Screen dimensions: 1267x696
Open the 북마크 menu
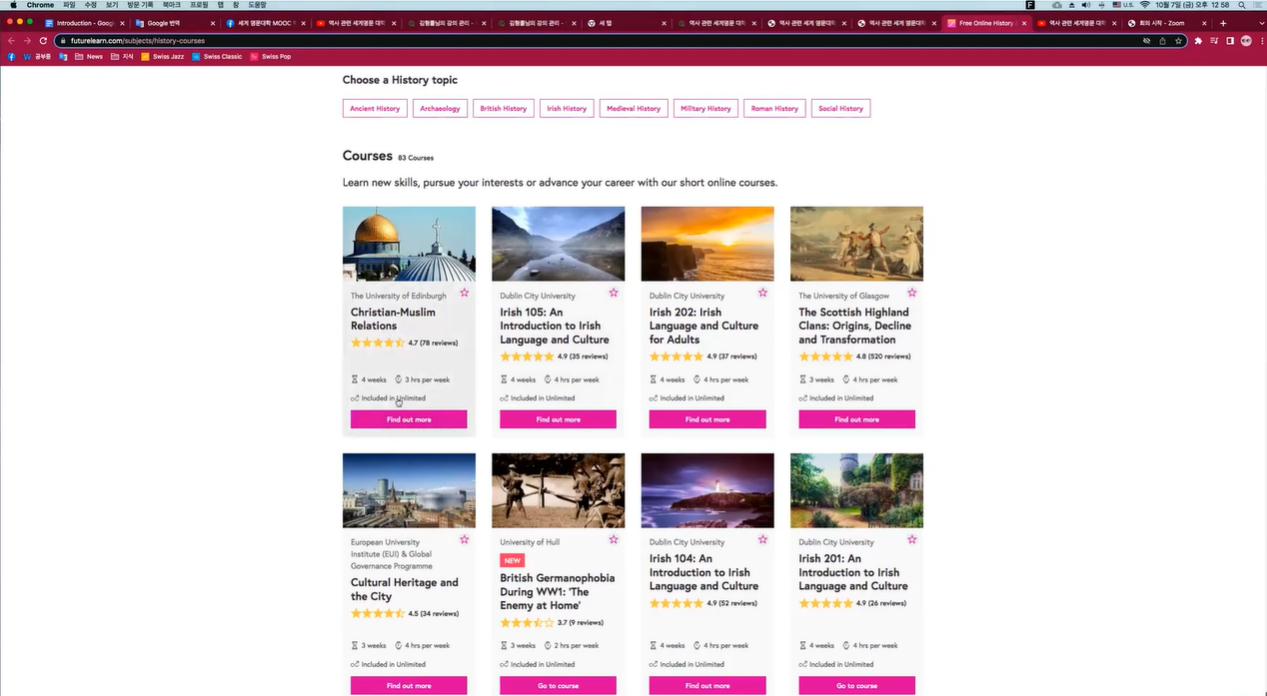172,5
